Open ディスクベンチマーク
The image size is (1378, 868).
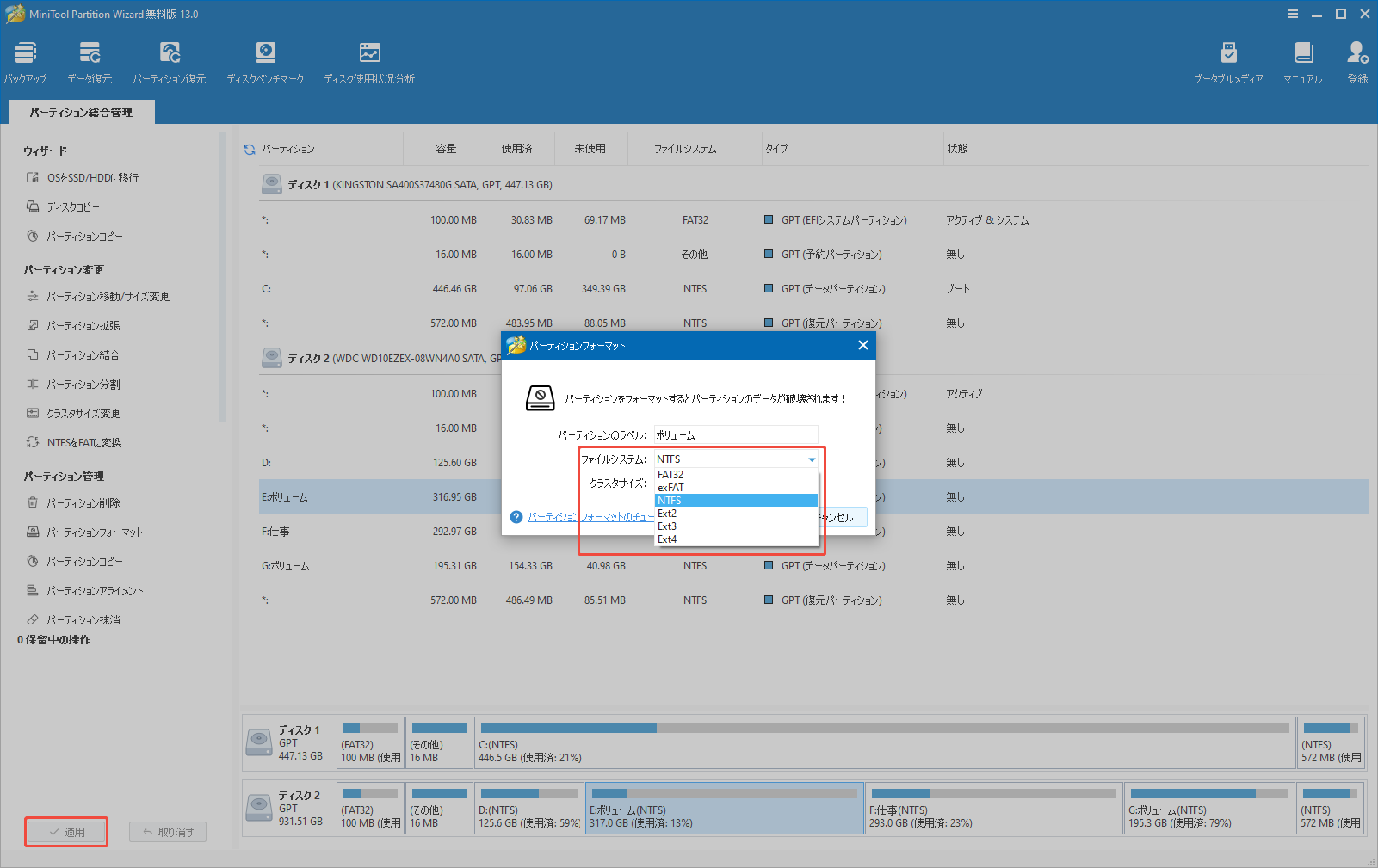click(264, 60)
